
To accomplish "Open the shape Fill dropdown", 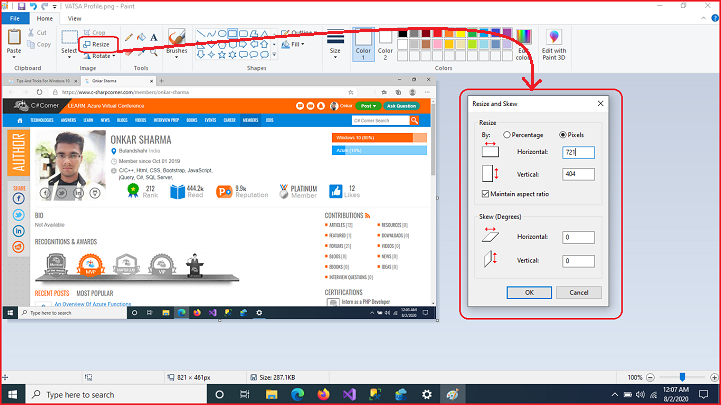I will click(x=293, y=45).
